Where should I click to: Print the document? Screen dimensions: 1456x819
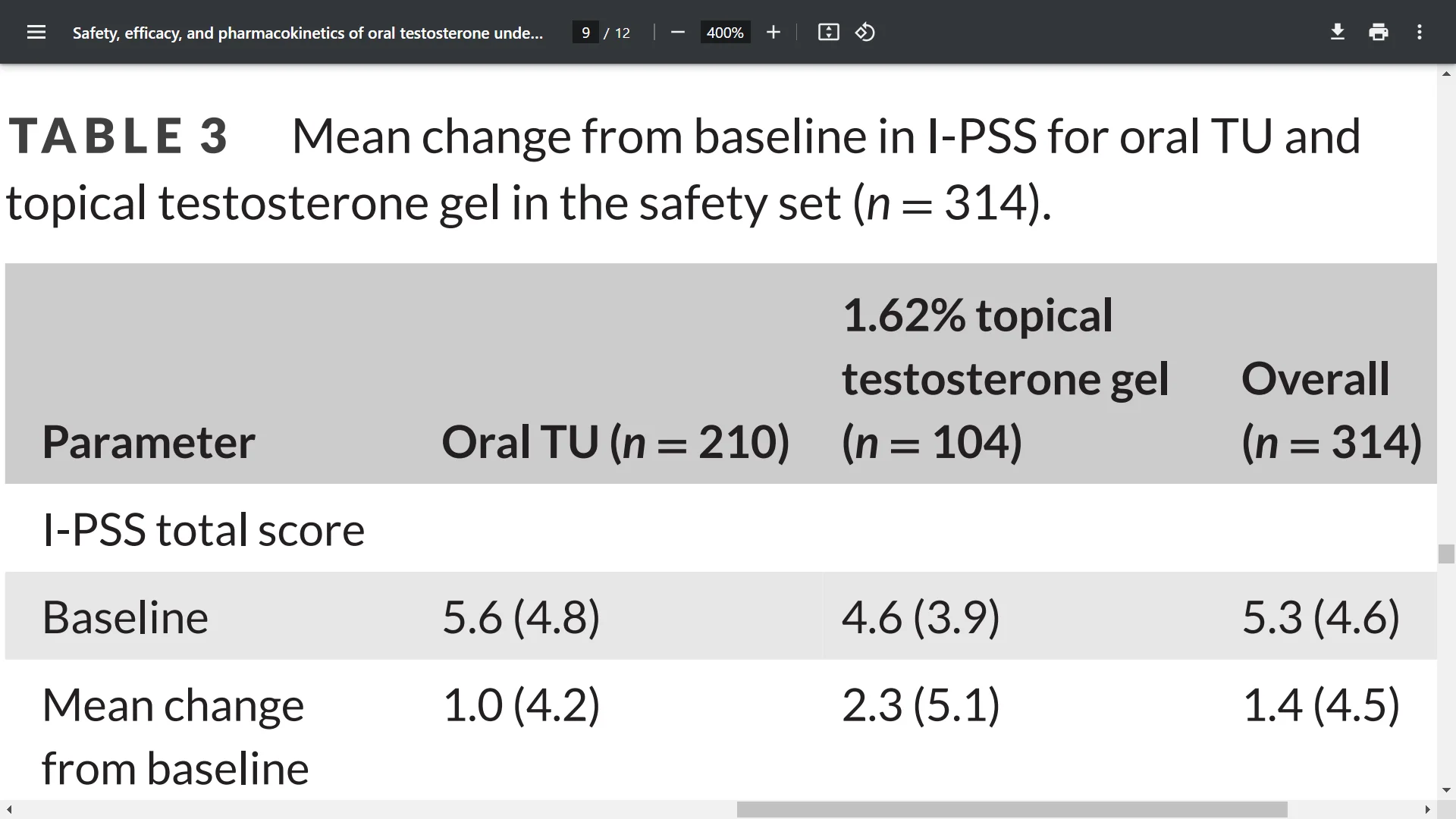click(x=1379, y=33)
